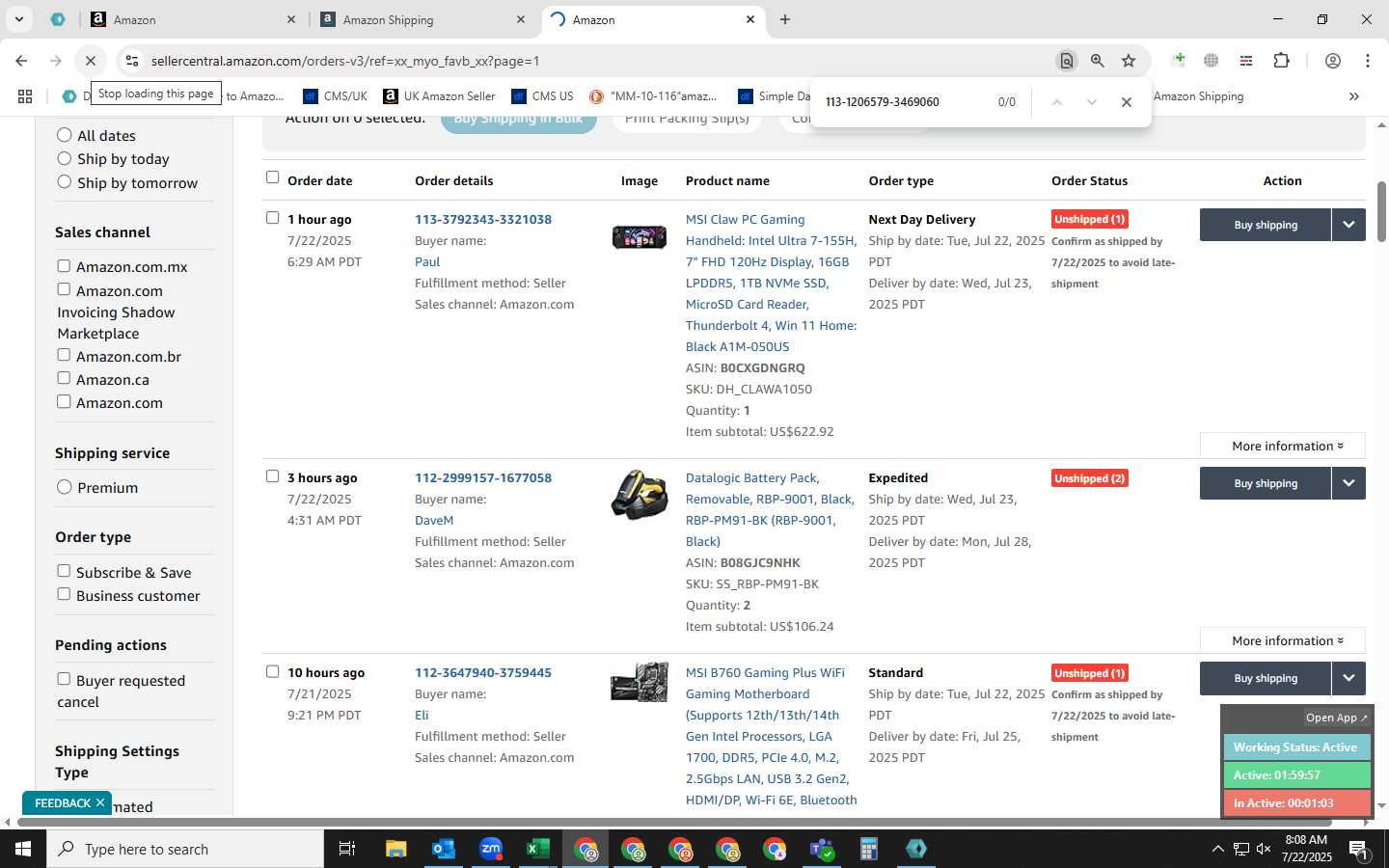Open buyer name link Paul
This screenshot has height=868, width=1389.
[427, 261]
